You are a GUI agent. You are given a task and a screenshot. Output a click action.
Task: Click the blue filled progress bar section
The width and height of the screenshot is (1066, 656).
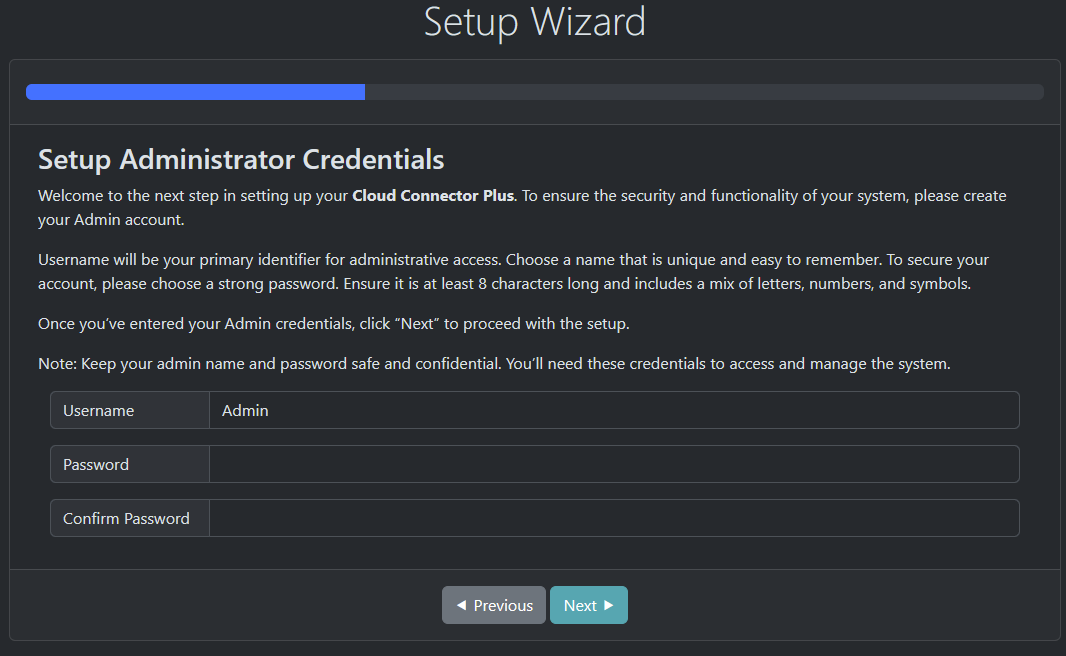(195, 92)
